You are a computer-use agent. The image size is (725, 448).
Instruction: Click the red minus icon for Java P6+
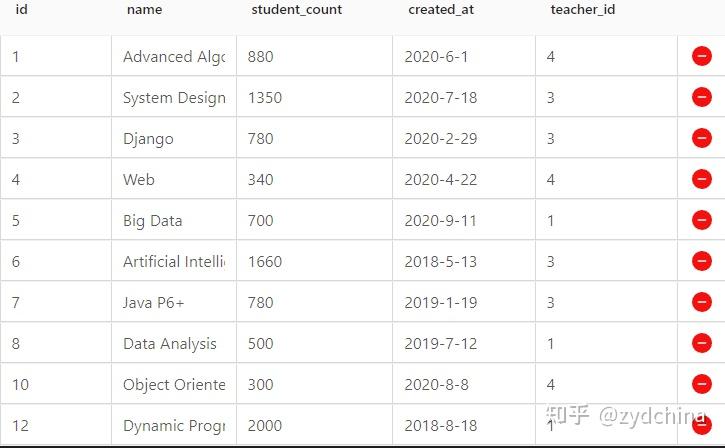(701, 303)
